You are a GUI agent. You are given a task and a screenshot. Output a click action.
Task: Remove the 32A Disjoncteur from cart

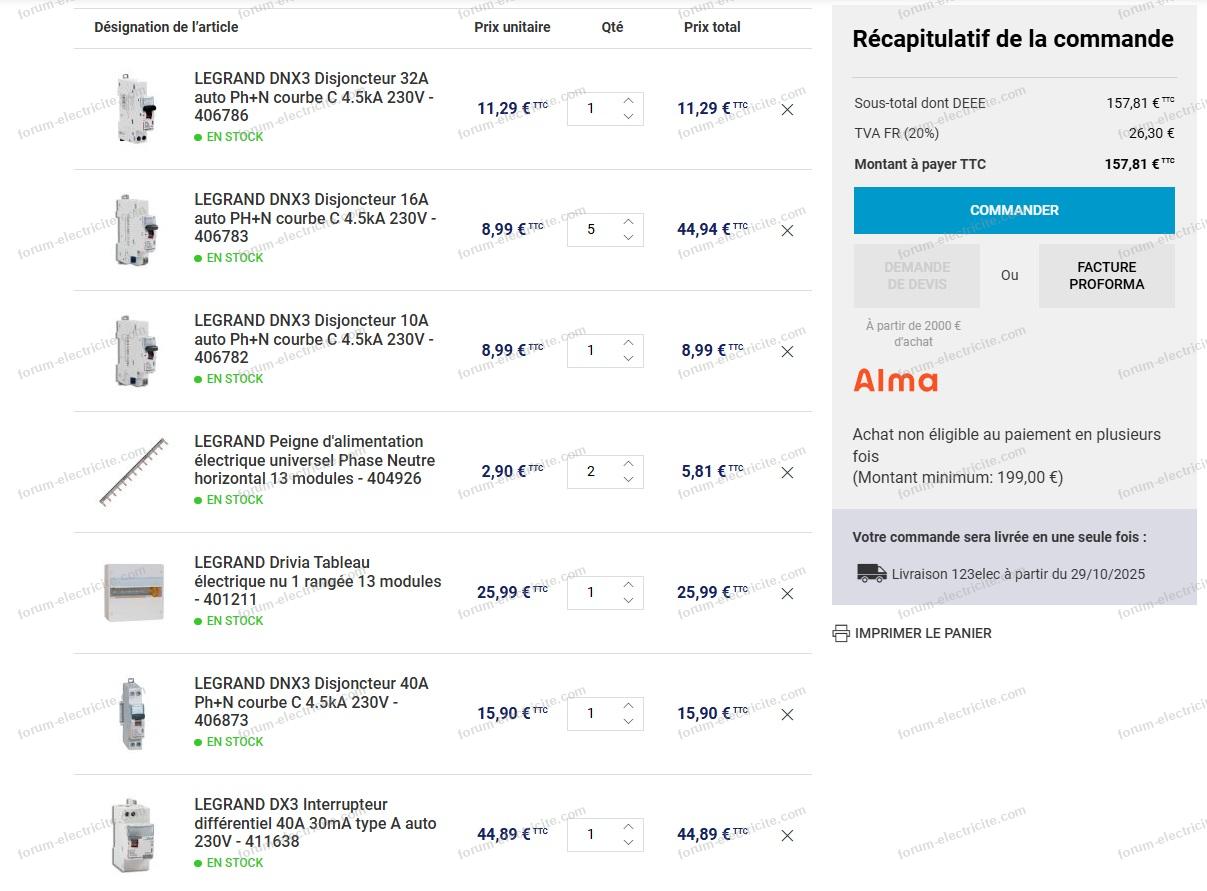(x=787, y=110)
